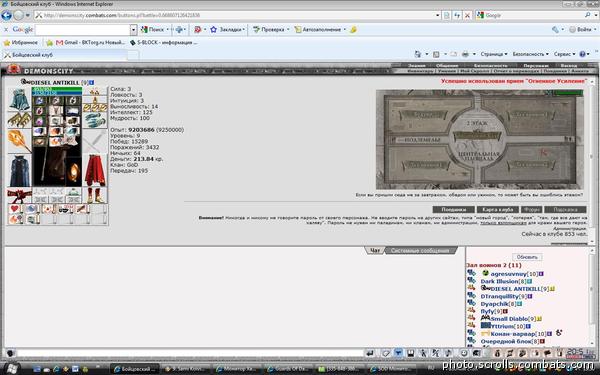600x375 pixels.
Task: Click the green health bar
Action: point(57,89)
